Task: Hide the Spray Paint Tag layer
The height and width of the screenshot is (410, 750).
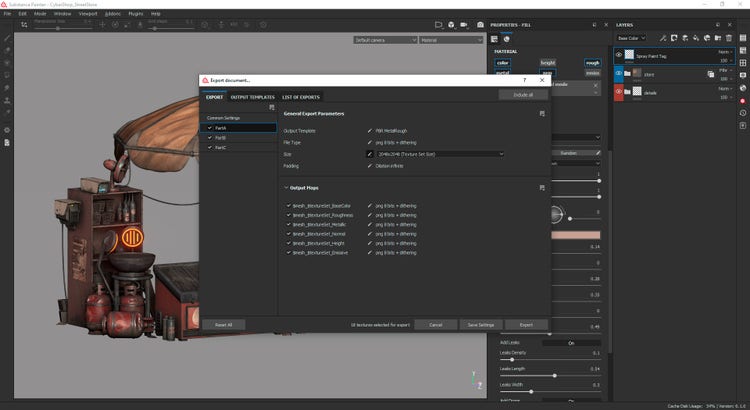Action: pyautogui.click(x=620, y=57)
